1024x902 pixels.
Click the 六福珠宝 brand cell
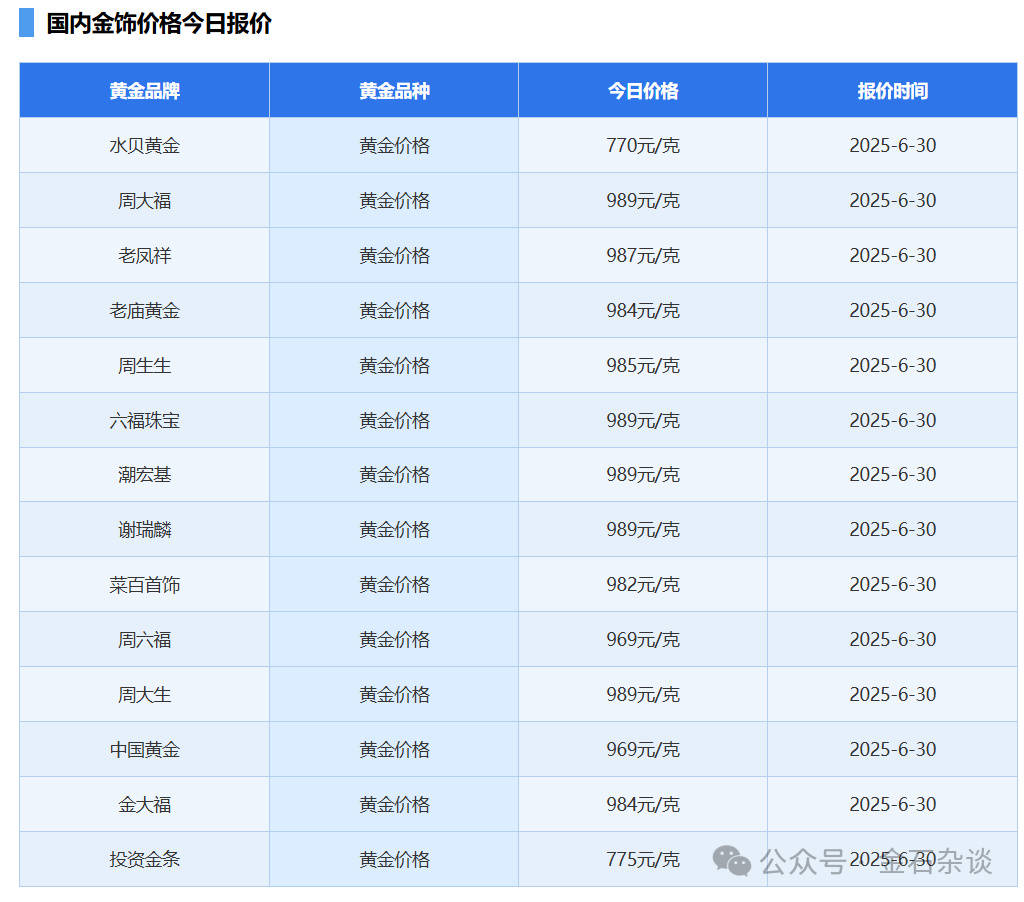(x=144, y=420)
